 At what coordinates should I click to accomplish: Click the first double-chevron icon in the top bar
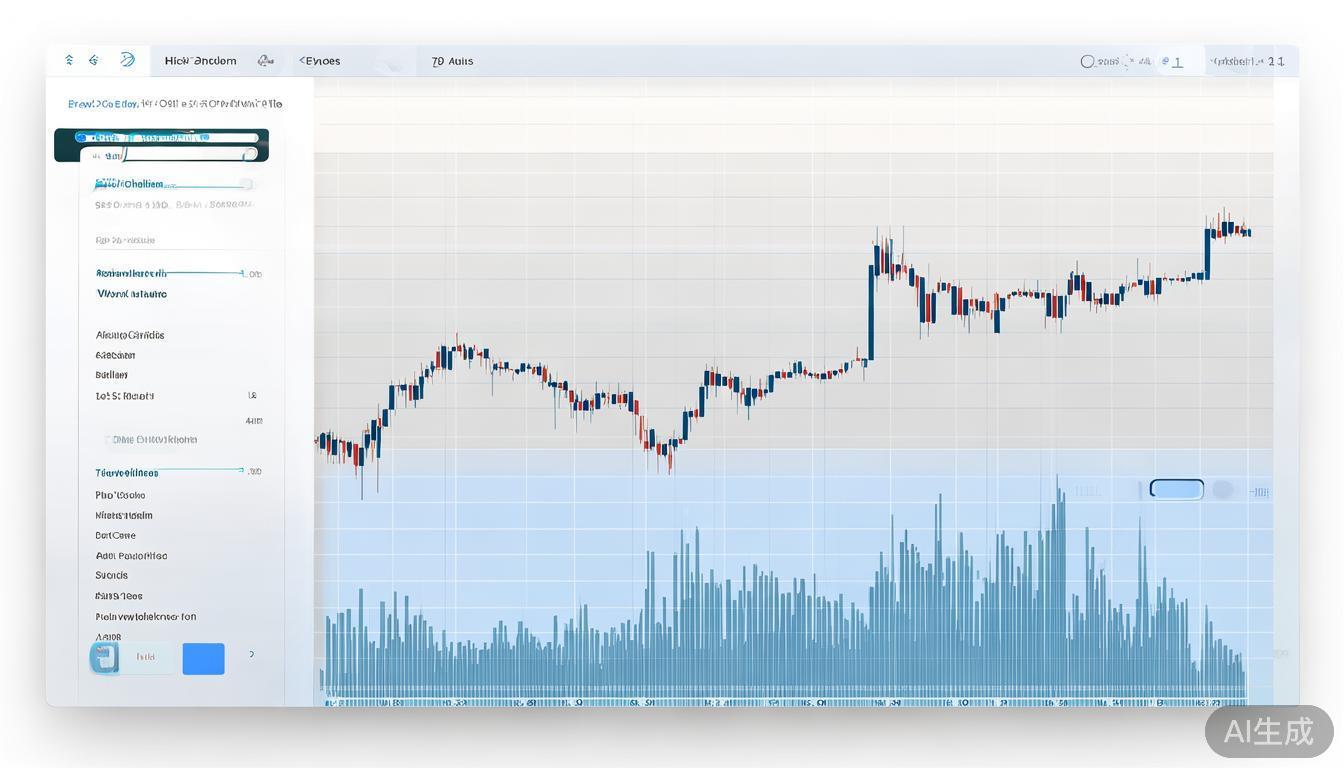69,60
